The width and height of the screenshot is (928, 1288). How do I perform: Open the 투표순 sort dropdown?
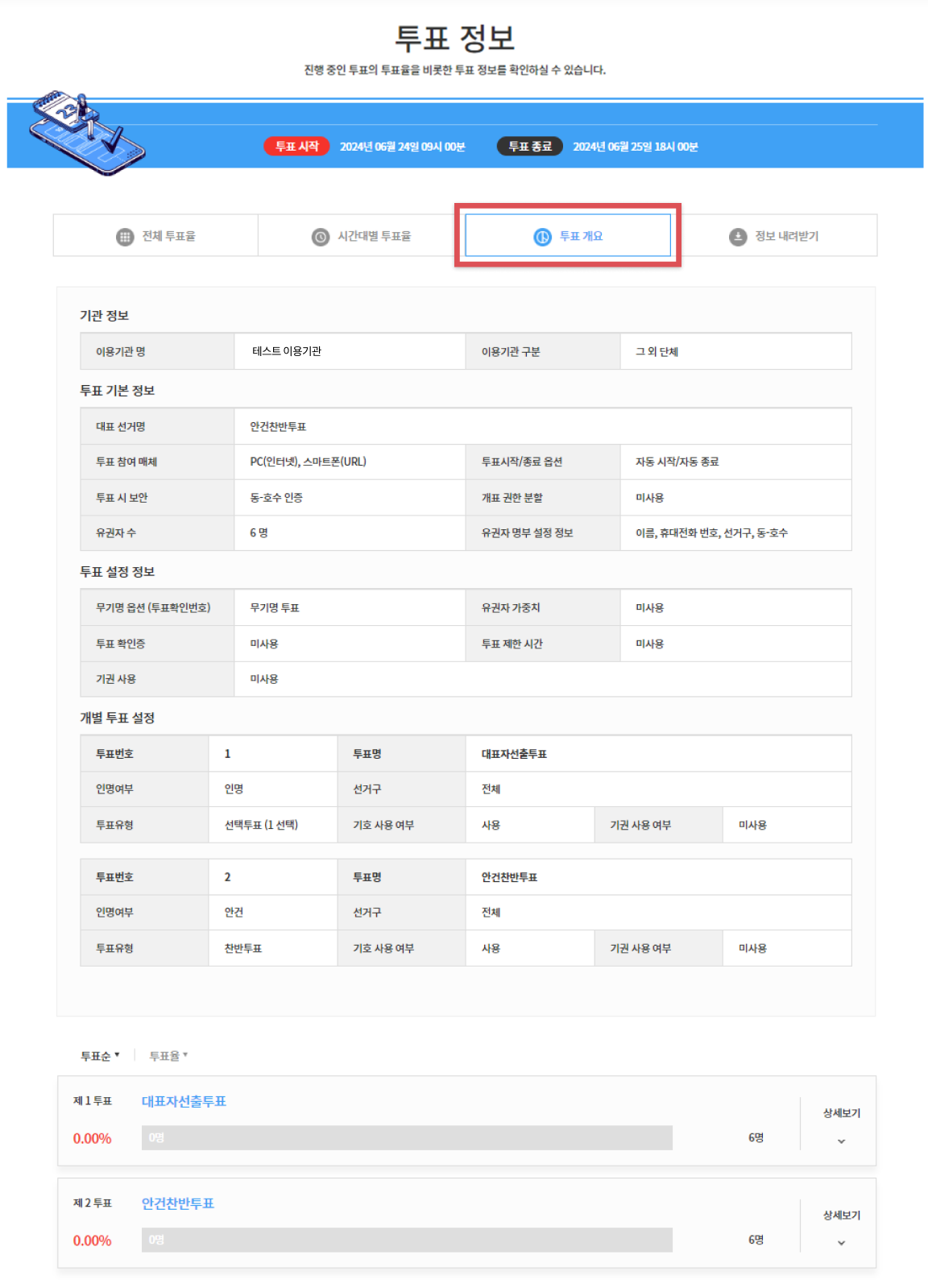(100, 1056)
